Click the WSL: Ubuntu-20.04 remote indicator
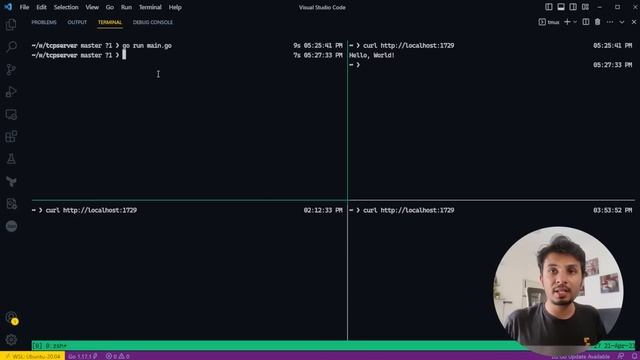The height and width of the screenshot is (360, 640). tap(32, 356)
